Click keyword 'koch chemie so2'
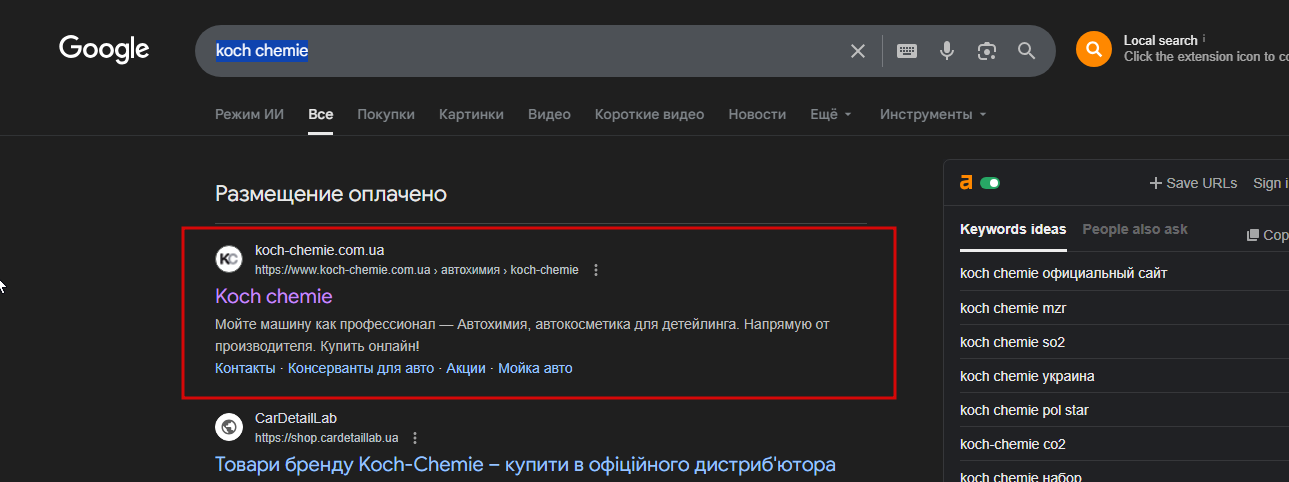The image size is (1289, 482). pyautogui.click(x=1013, y=342)
